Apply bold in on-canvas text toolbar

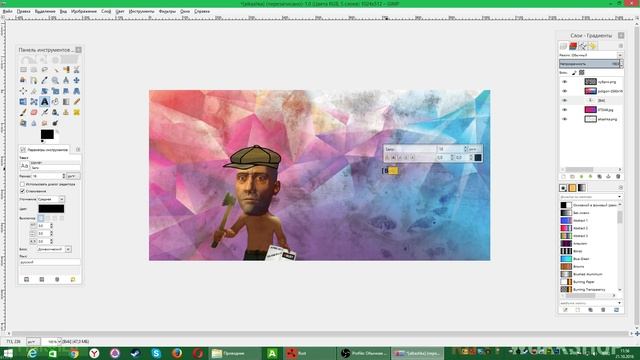coord(393,157)
